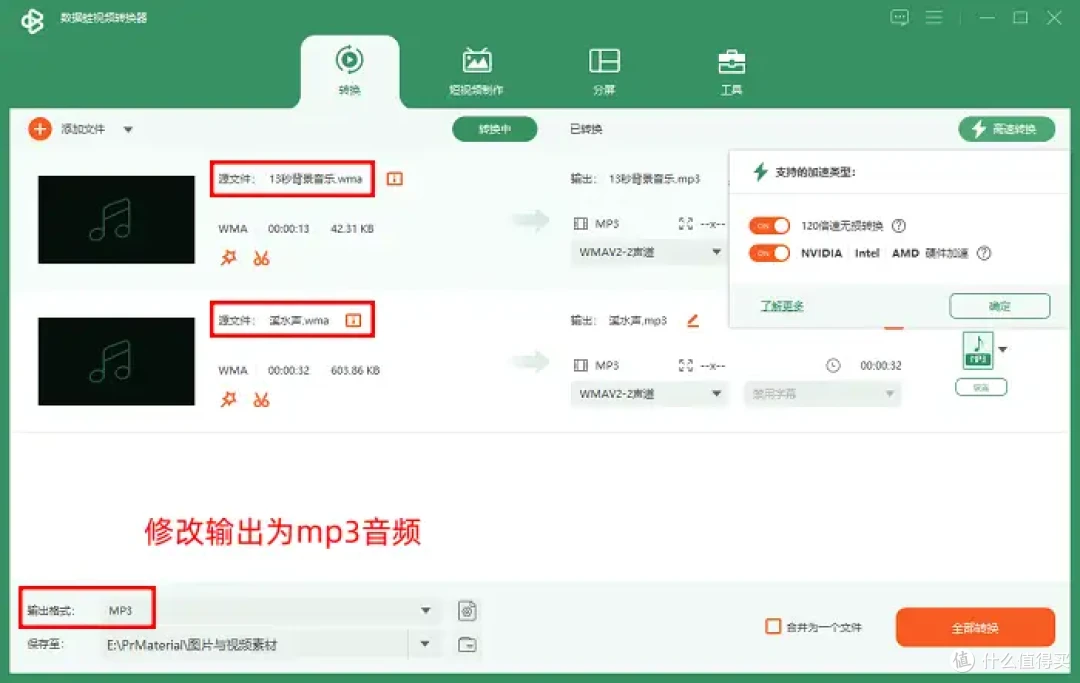Click MP3 film icon in 溪水声 row
Image resolution: width=1080 pixels, height=683 pixels.
[x=581, y=366]
